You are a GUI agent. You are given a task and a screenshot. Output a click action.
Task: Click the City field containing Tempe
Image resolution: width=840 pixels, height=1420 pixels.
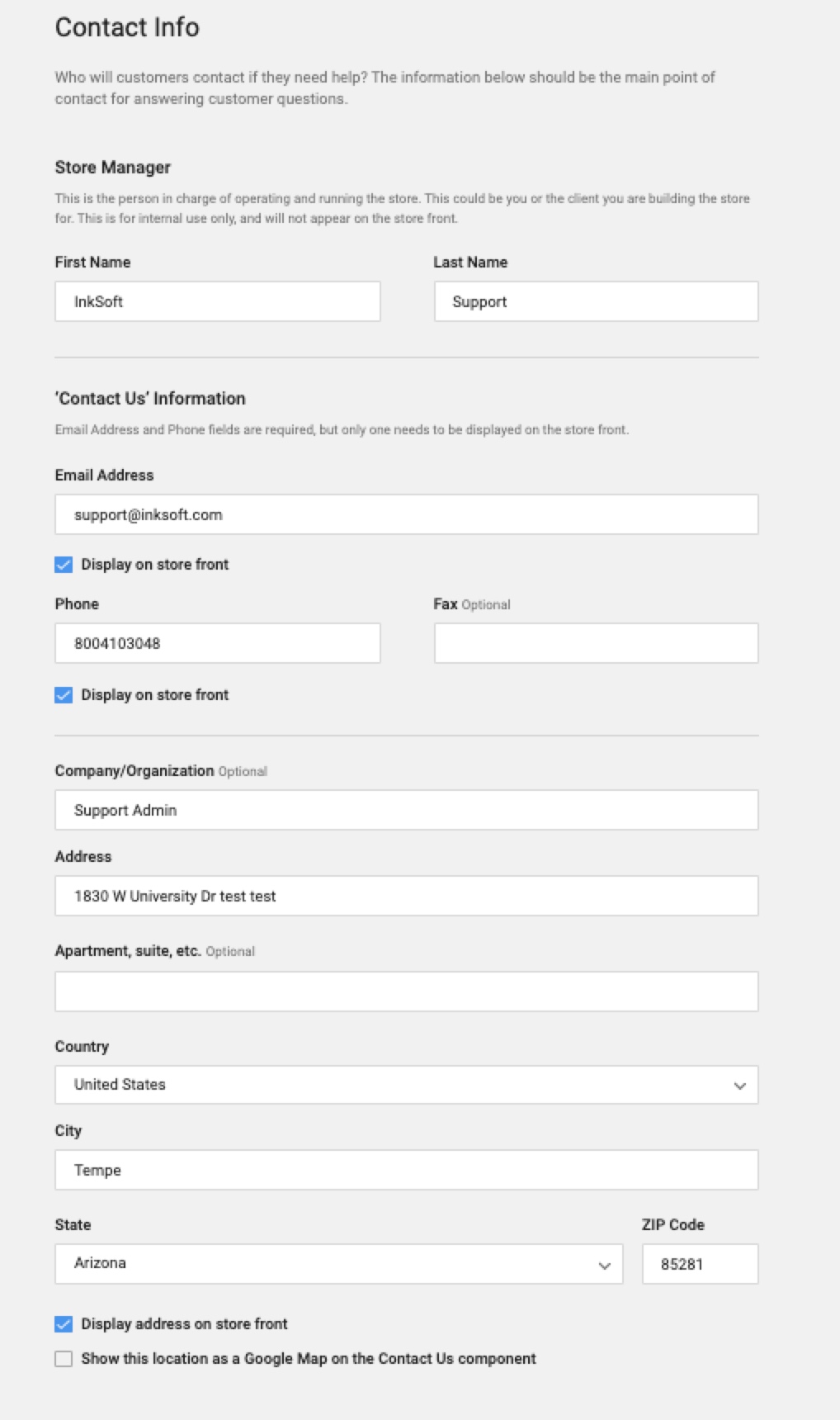click(406, 1170)
